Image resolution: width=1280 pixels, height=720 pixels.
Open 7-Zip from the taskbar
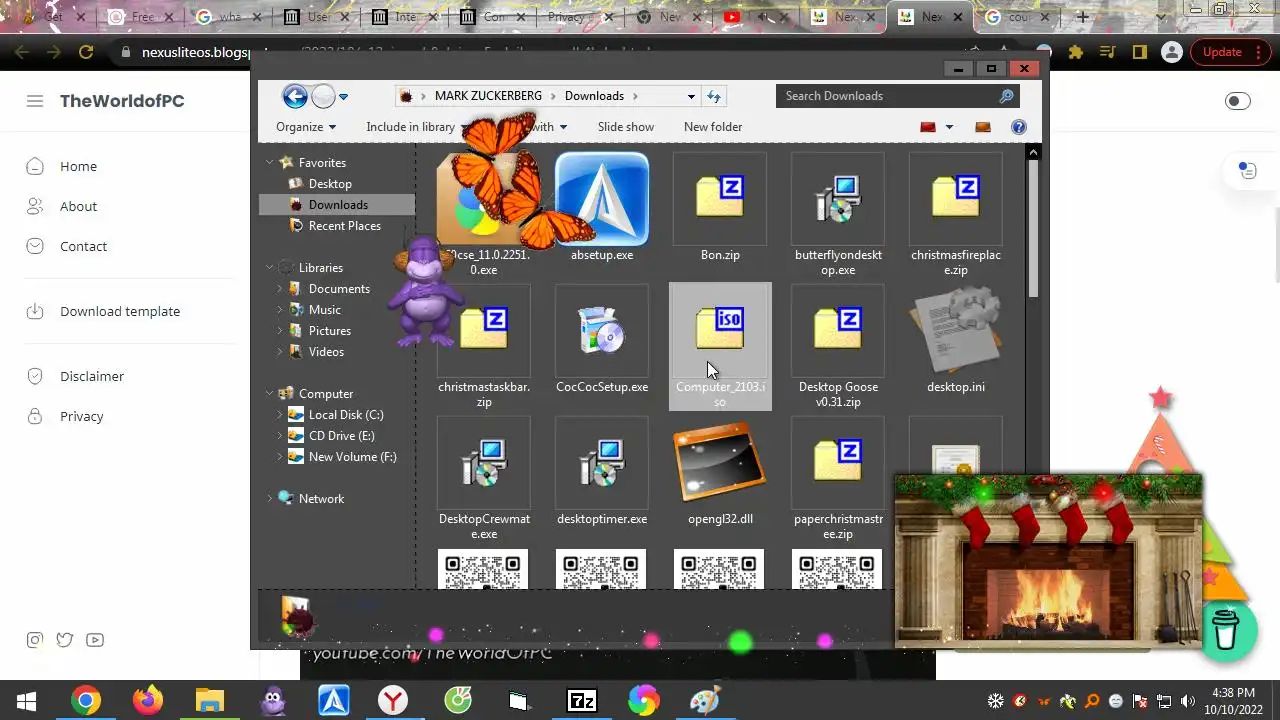tap(582, 701)
